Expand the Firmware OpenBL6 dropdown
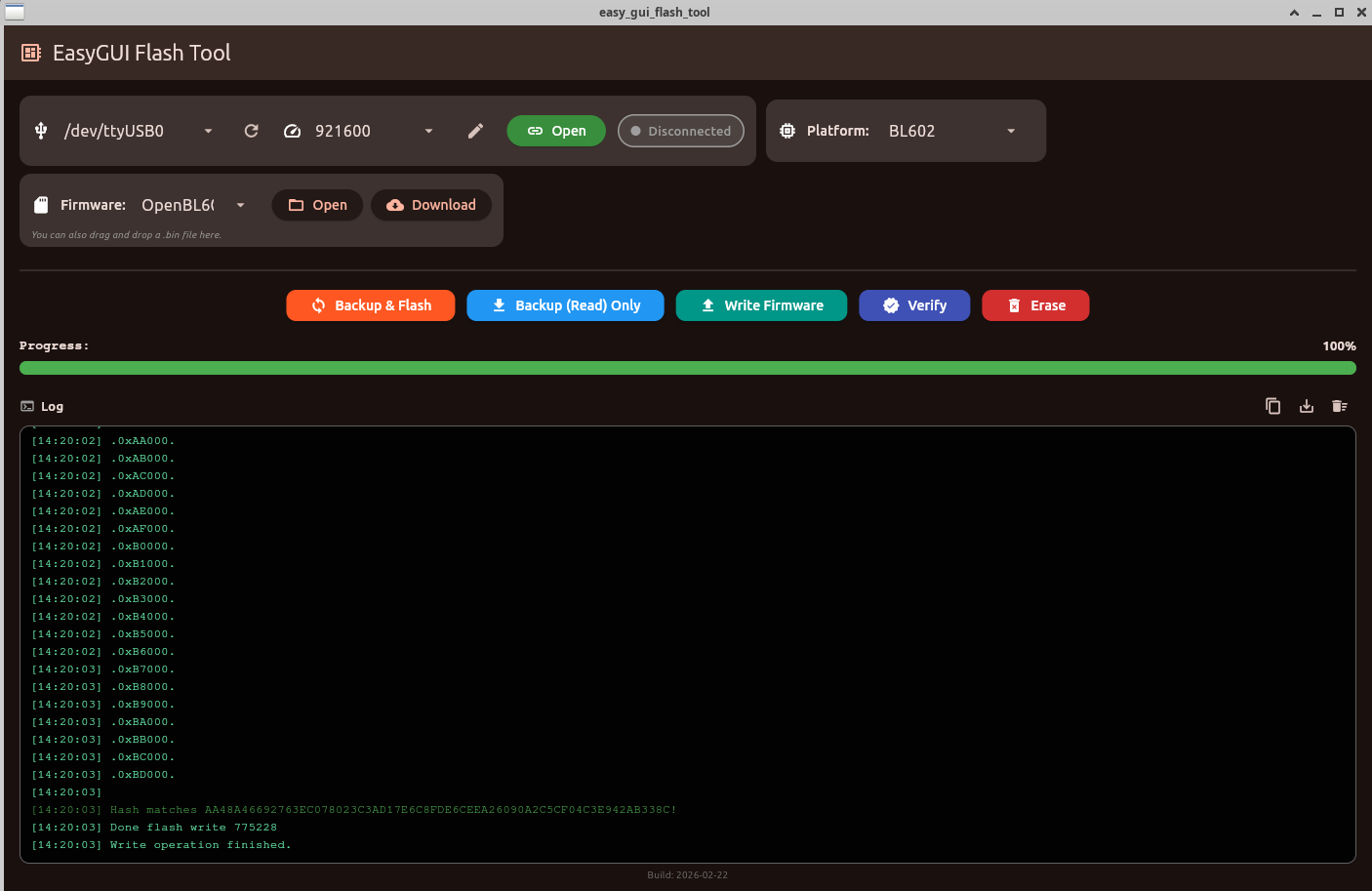Viewport: 1372px width, 891px height. [240, 205]
